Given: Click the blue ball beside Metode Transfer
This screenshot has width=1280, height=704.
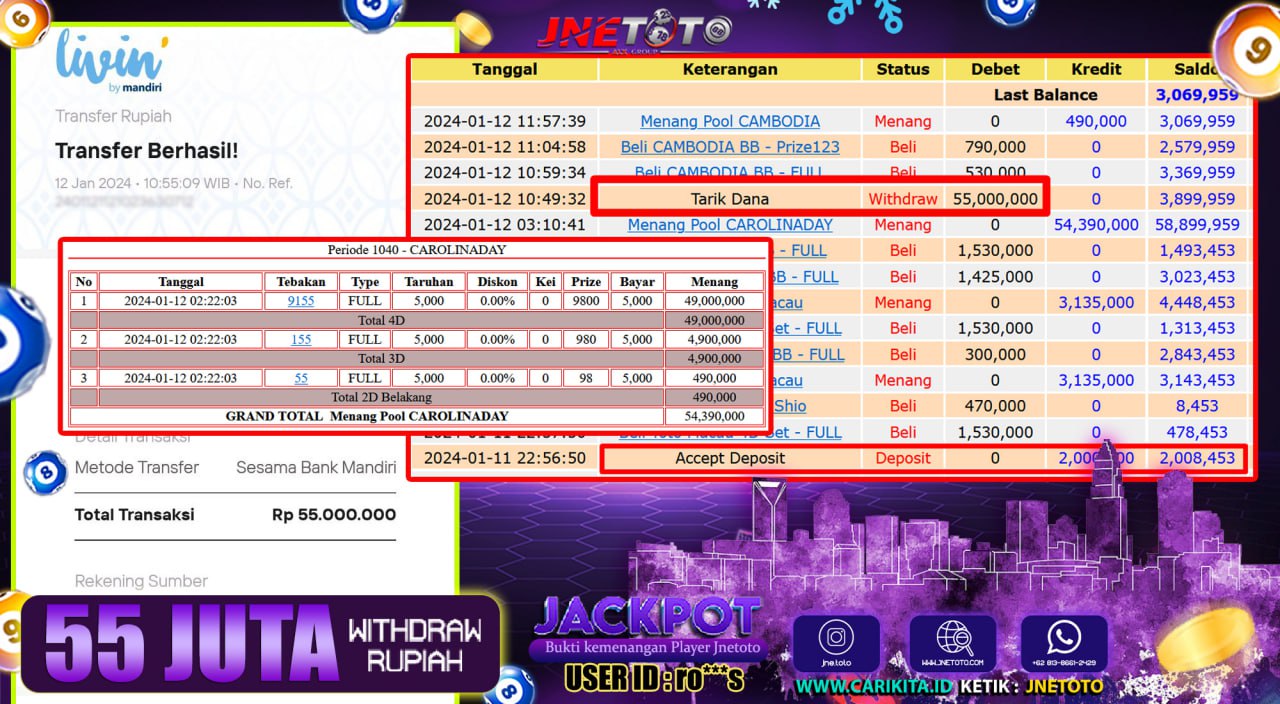Looking at the screenshot, I should click(x=44, y=471).
